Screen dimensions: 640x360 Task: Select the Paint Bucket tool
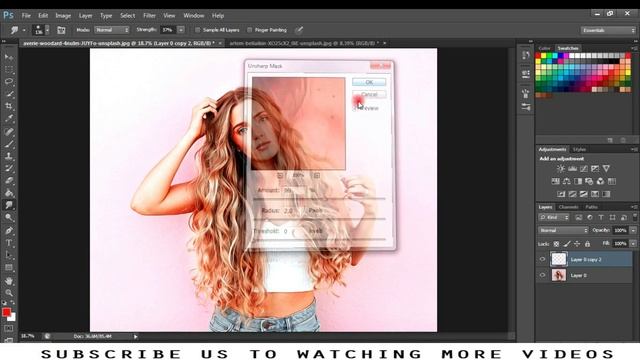[9, 193]
